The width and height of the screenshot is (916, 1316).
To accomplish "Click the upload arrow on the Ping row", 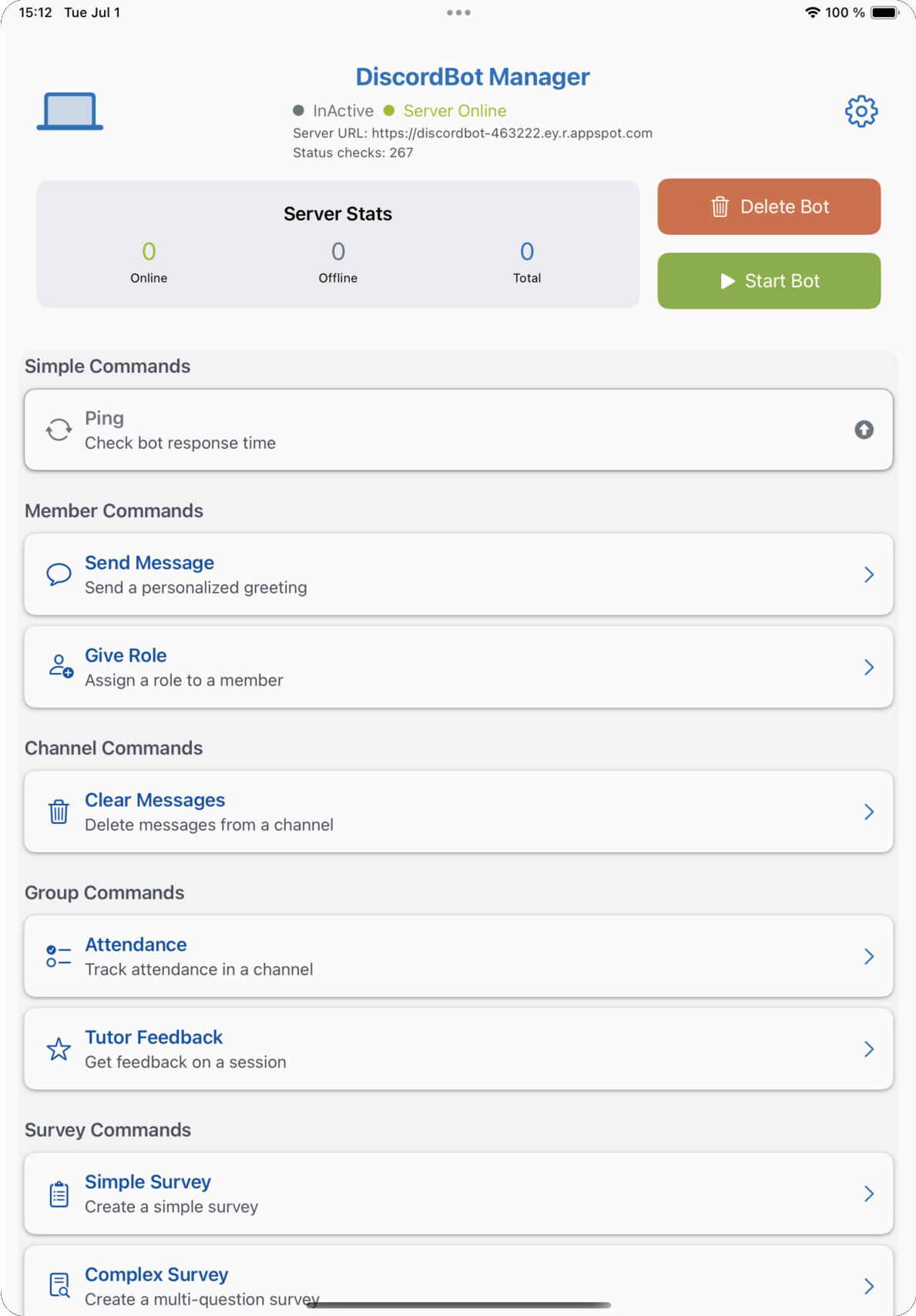I will coord(863,430).
